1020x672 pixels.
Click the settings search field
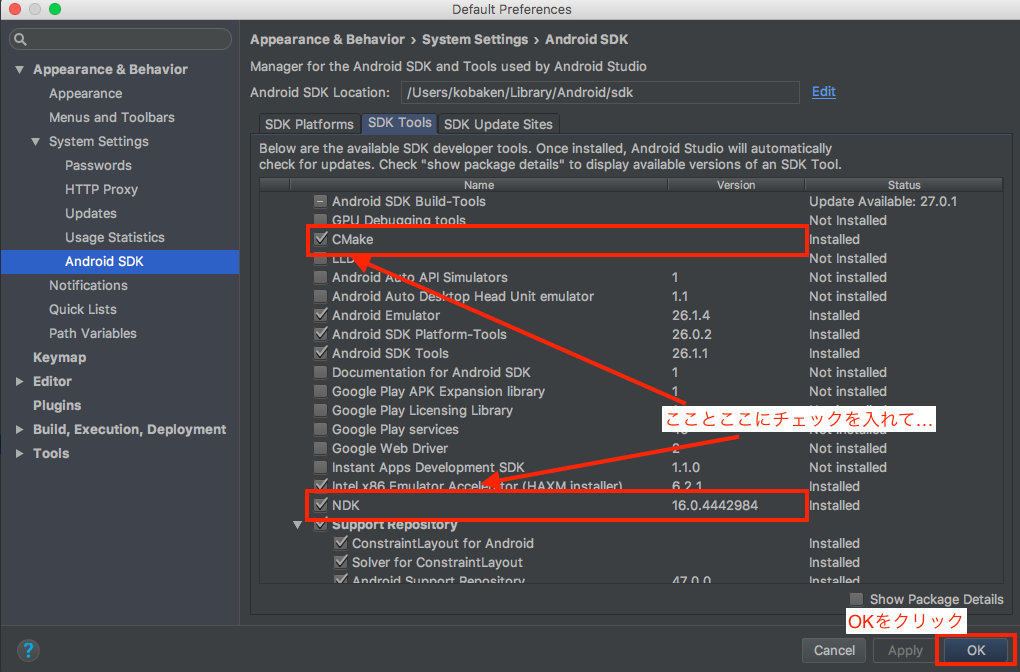[120, 39]
